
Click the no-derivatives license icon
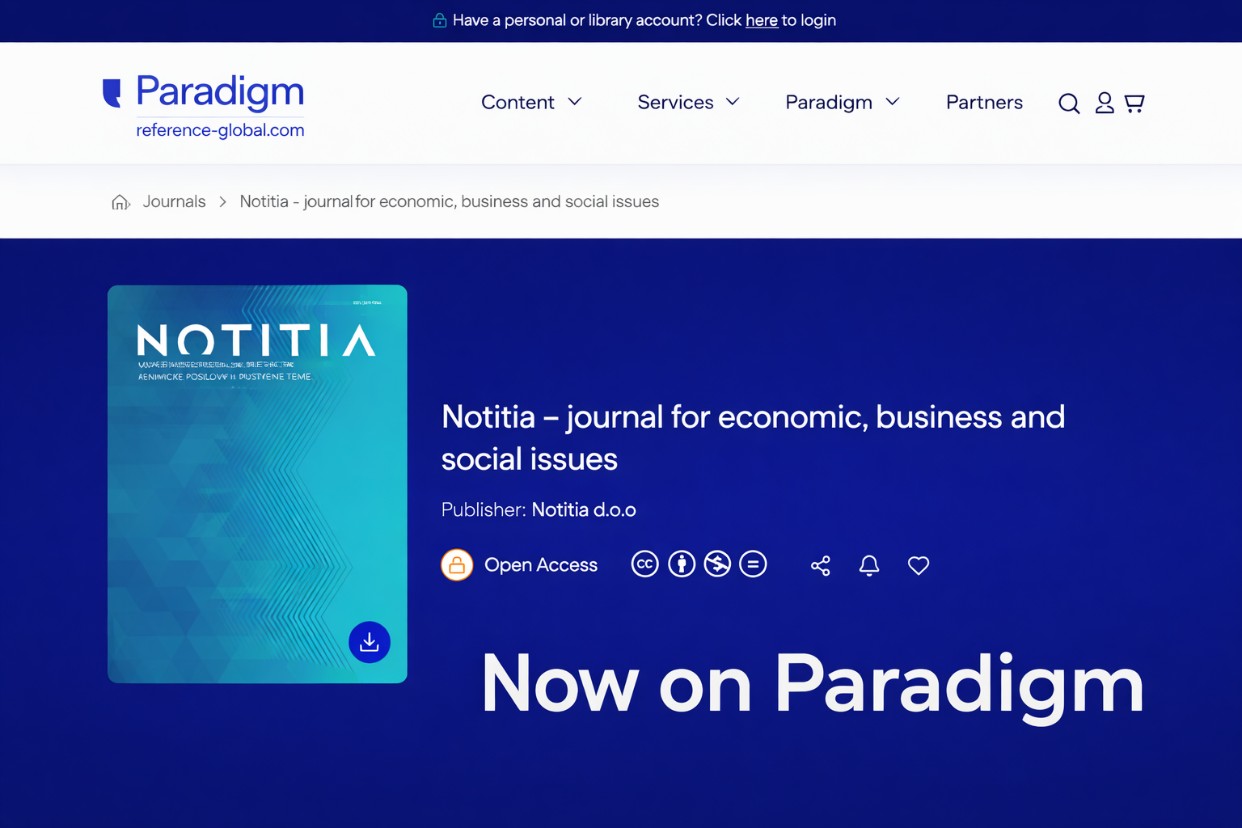pyautogui.click(x=753, y=564)
